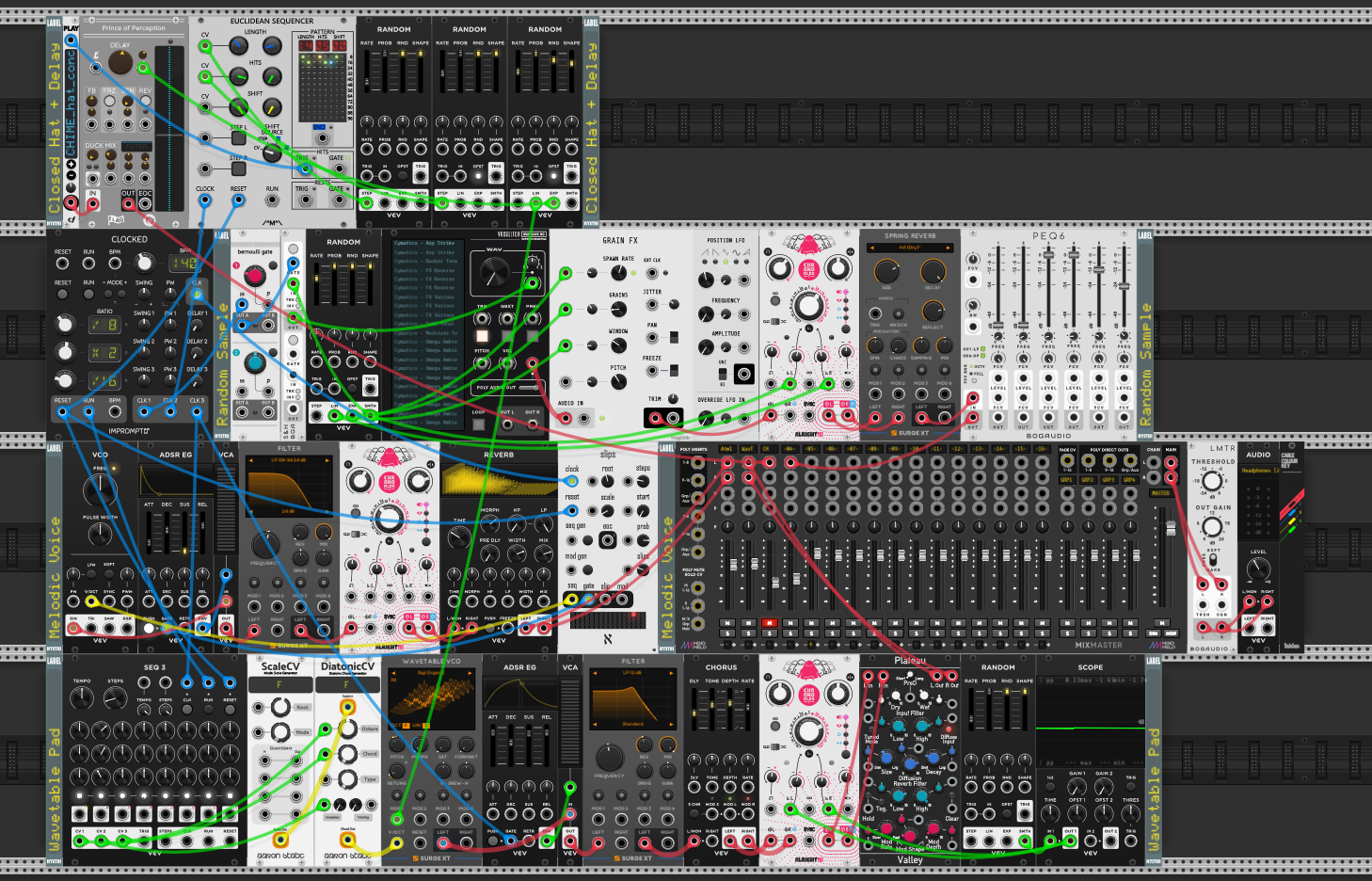1372x881 pixels.
Task: Click the BPM display on CLOCKED
Action: tap(183, 264)
